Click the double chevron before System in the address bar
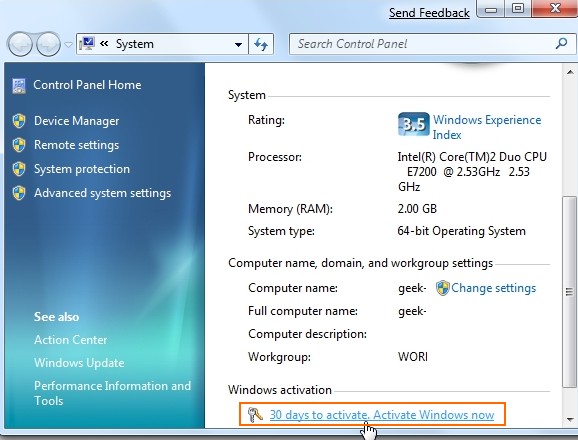The image size is (578, 440). tap(104, 44)
